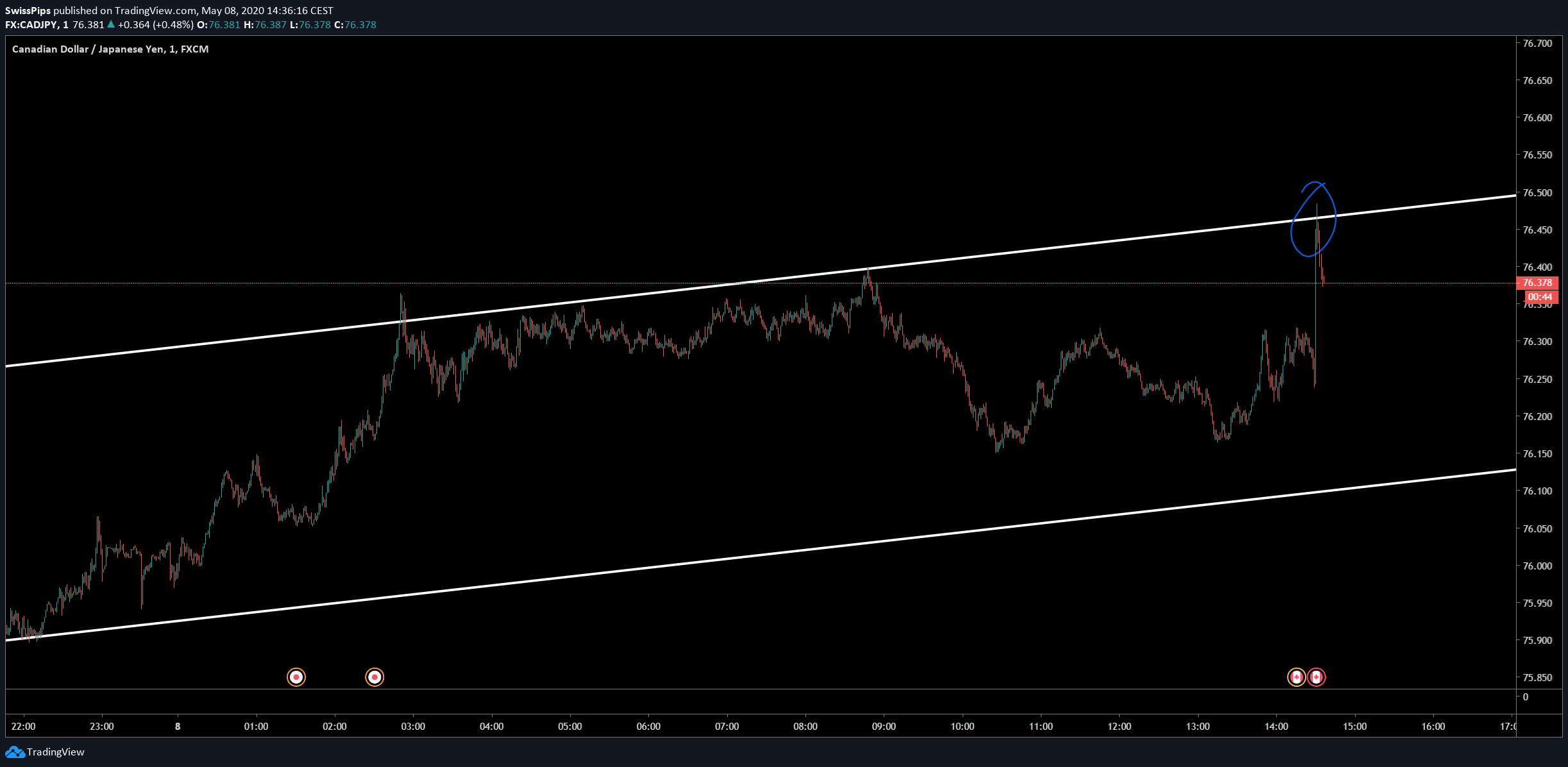This screenshot has height=767, width=1568.
Task: Click the 02:00 time axis label
Action: coord(335,726)
